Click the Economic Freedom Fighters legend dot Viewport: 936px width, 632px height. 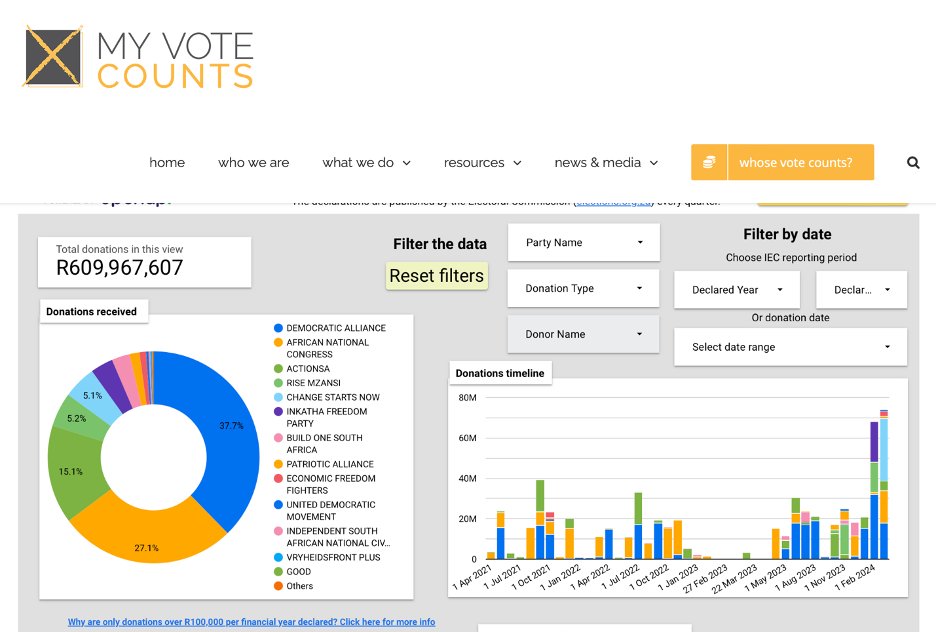pyautogui.click(x=278, y=478)
